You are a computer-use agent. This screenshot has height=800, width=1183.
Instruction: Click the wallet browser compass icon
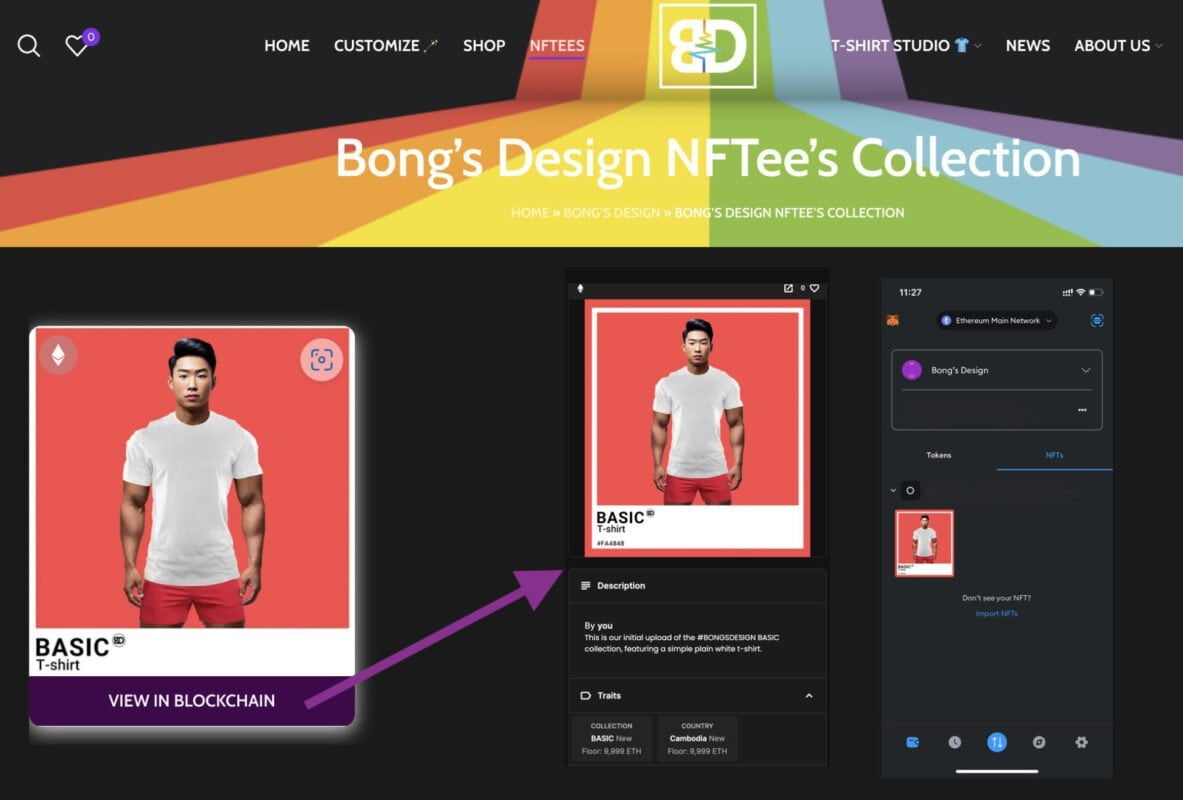click(1039, 742)
